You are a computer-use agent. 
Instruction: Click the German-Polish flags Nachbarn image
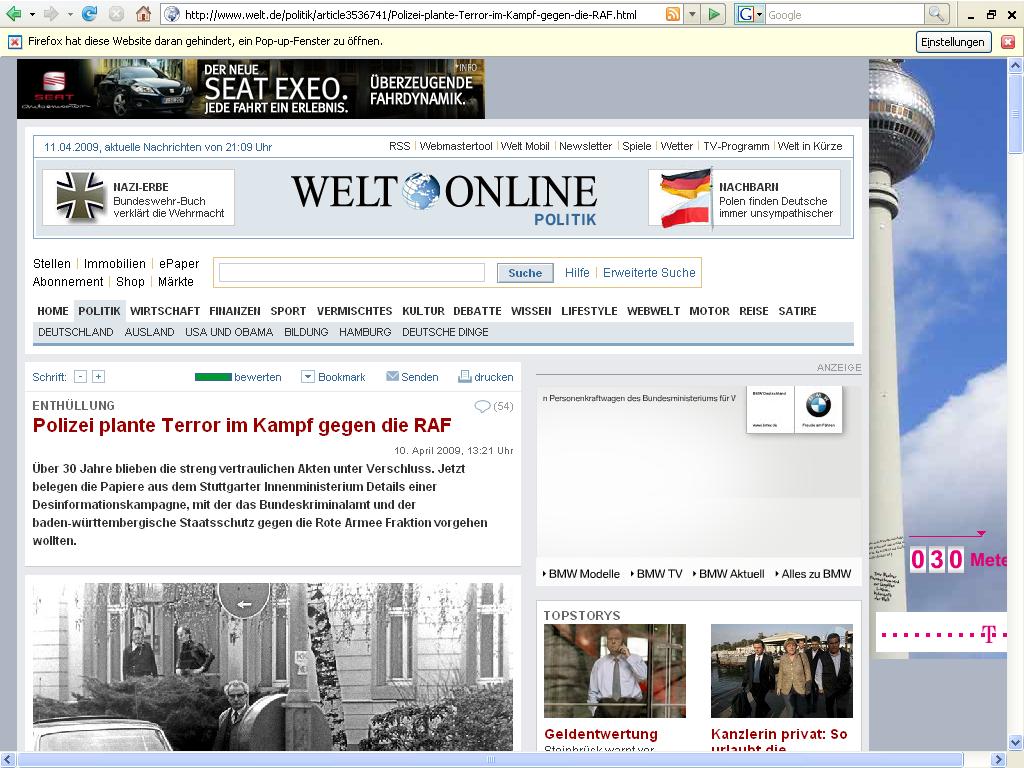(x=685, y=199)
